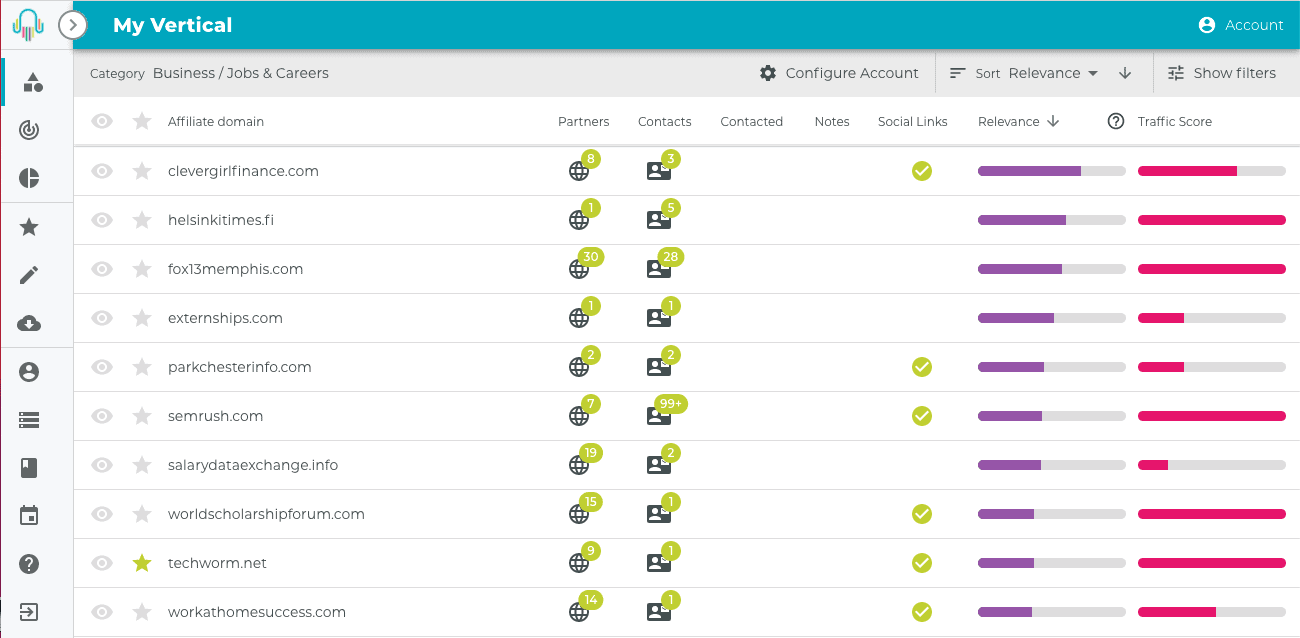Click fox13memphis.com domain name
Viewport: 1300px width, 638px height.
[235, 269]
